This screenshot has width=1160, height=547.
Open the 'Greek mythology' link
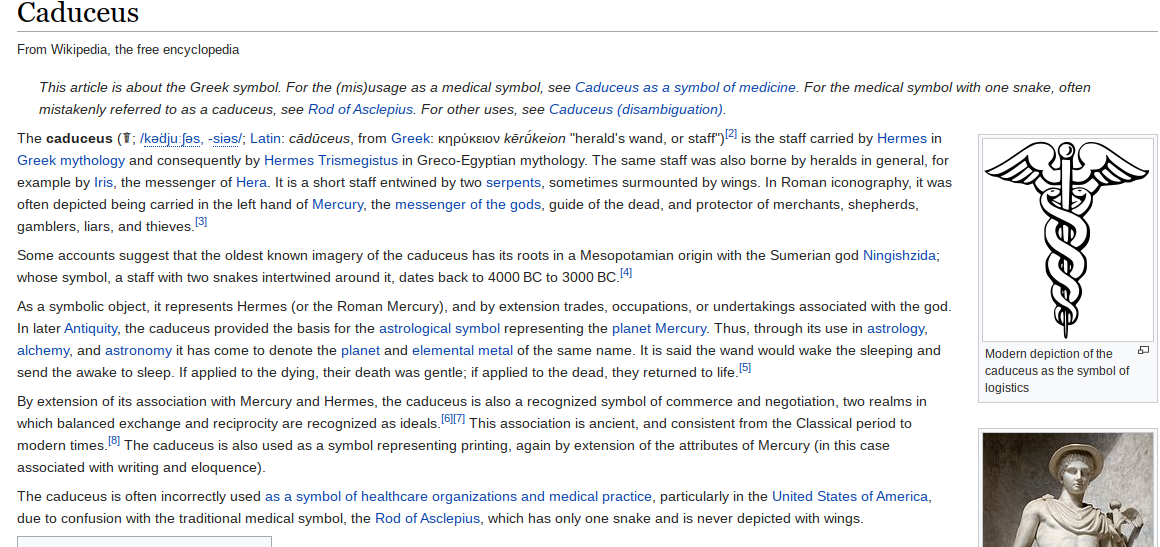[71, 161]
